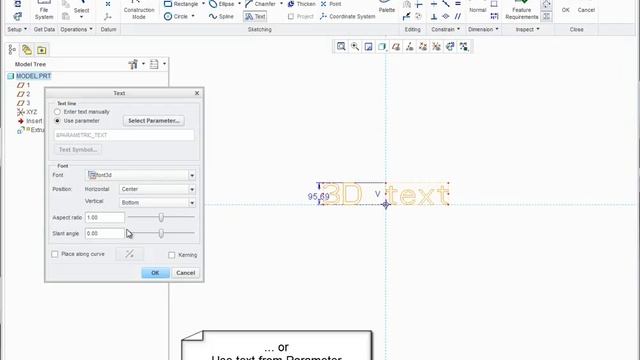Click the Zoom In magnifier icon

tap(355, 47)
